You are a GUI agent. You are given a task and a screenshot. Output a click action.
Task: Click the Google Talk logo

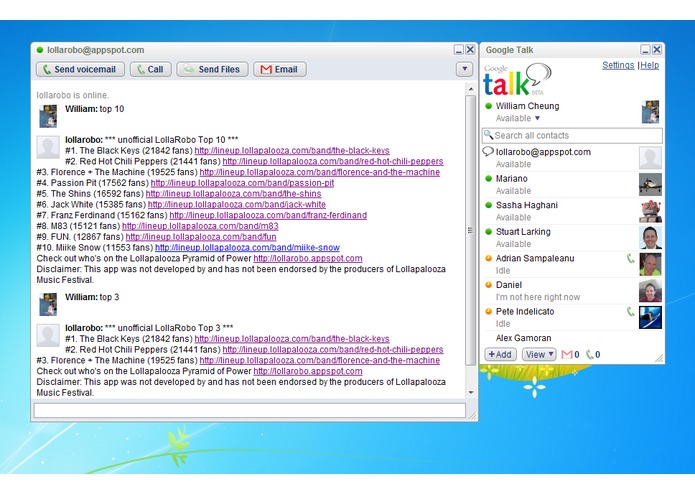point(517,80)
